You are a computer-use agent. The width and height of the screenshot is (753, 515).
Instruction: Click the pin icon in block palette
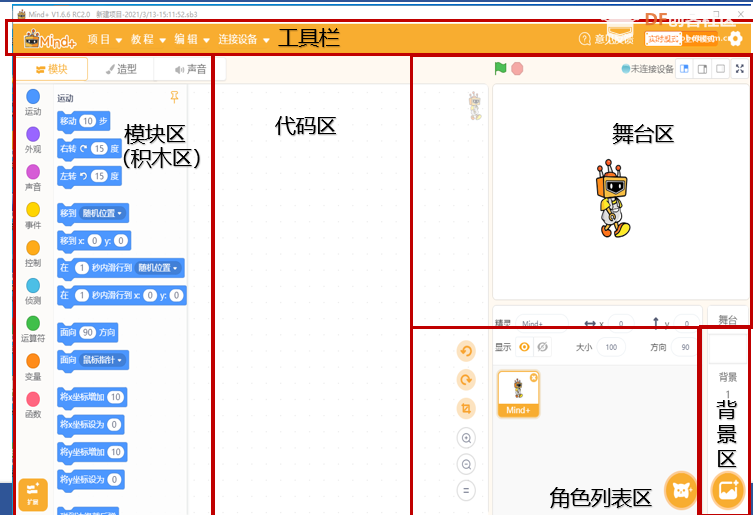tap(174, 97)
